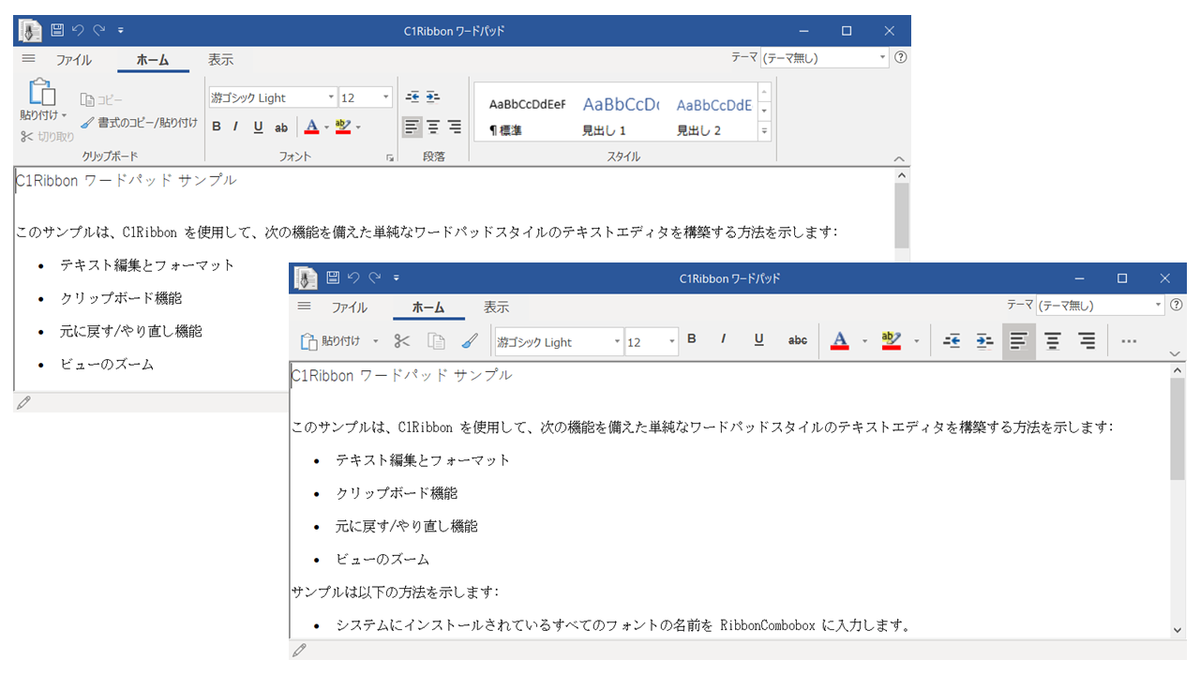The width and height of the screenshot is (1200, 675).
Task: Open the ファイル tab in the back window
Action: click(73, 59)
